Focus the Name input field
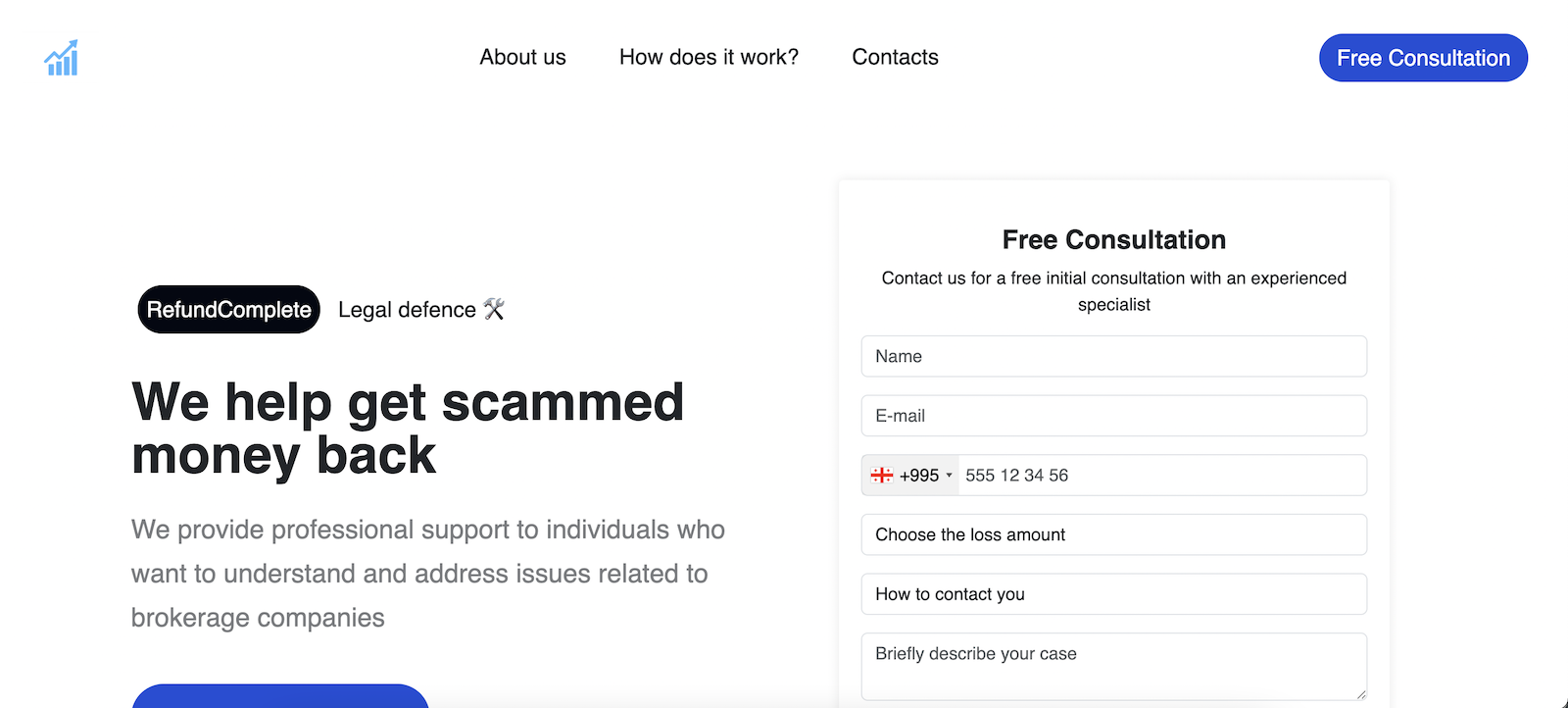This screenshot has height=708, width=1568. [1113, 357]
